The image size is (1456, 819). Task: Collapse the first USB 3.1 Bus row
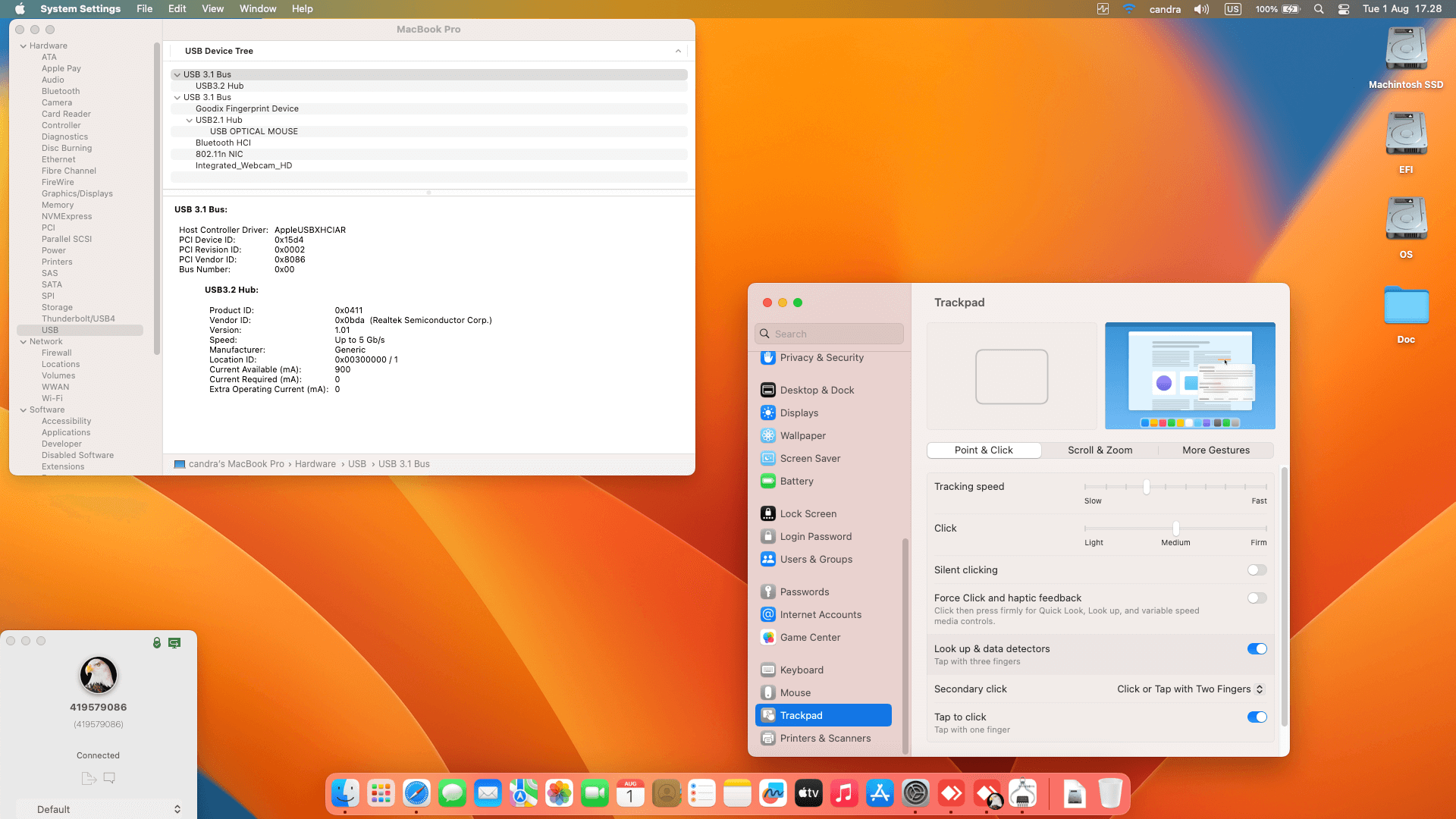[177, 74]
